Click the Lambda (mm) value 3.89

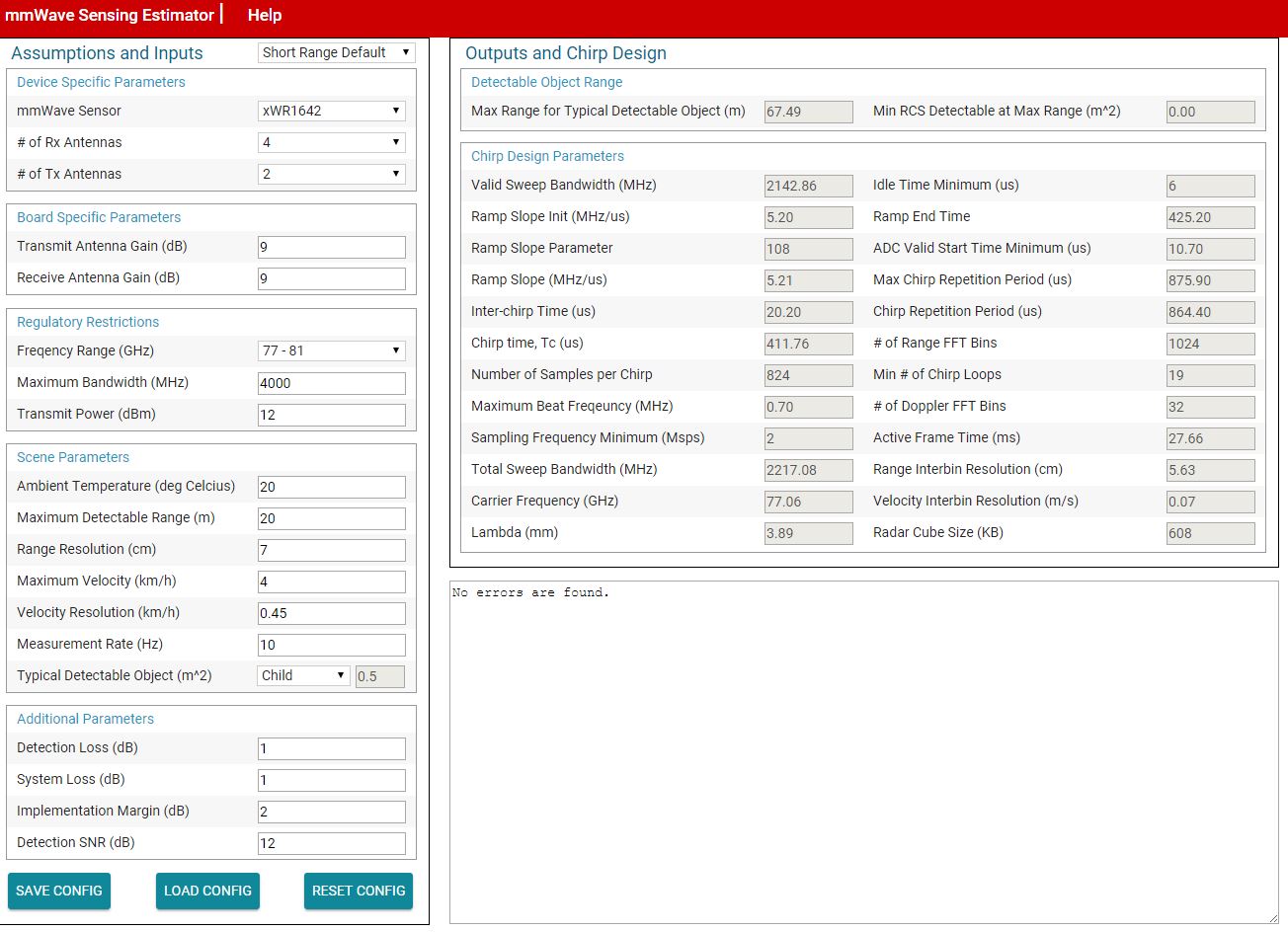tap(809, 533)
